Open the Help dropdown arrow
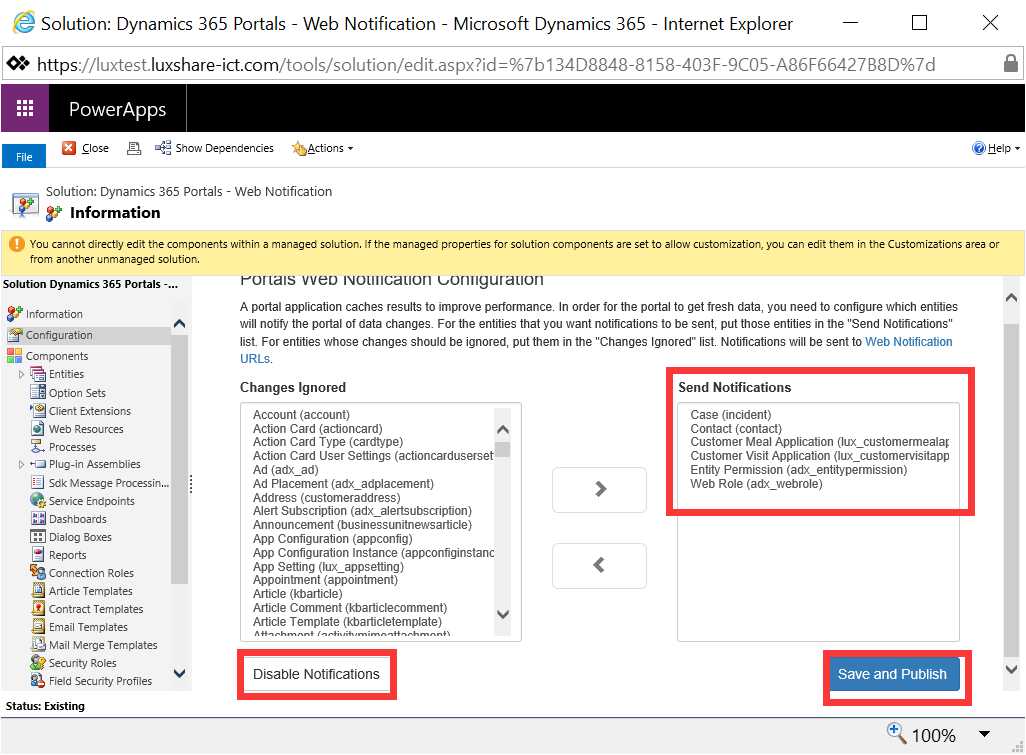 pyautogui.click(x=1017, y=149)
